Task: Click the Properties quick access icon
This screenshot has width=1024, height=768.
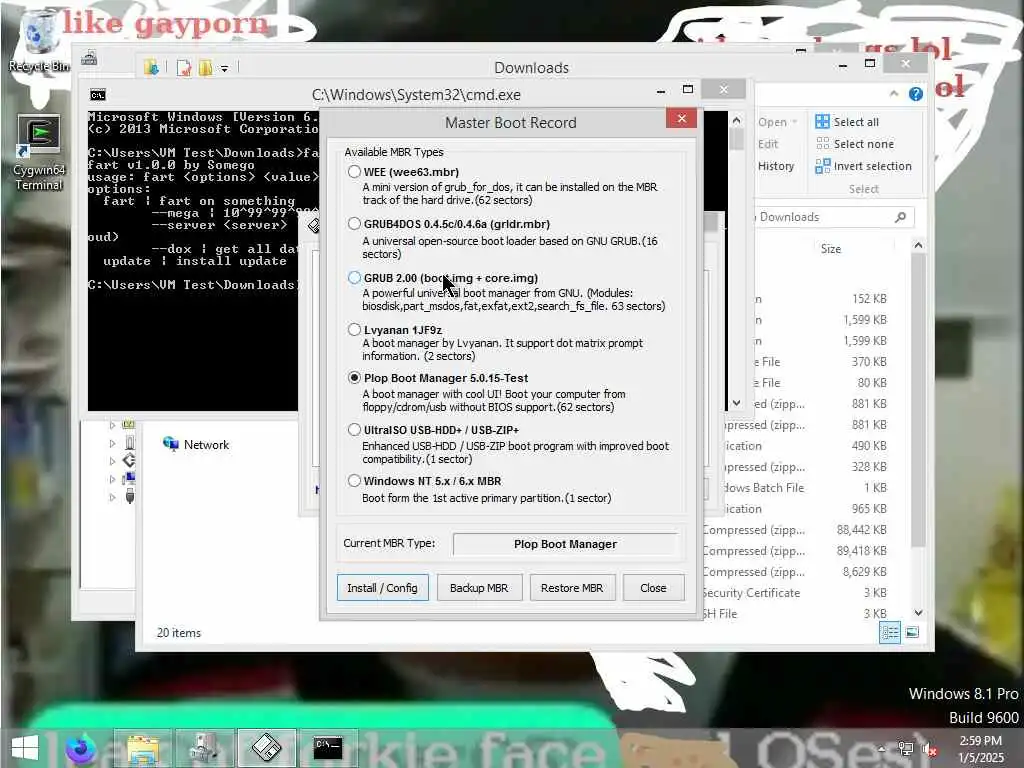Action: pyautogui.click(x=184, y=67)
